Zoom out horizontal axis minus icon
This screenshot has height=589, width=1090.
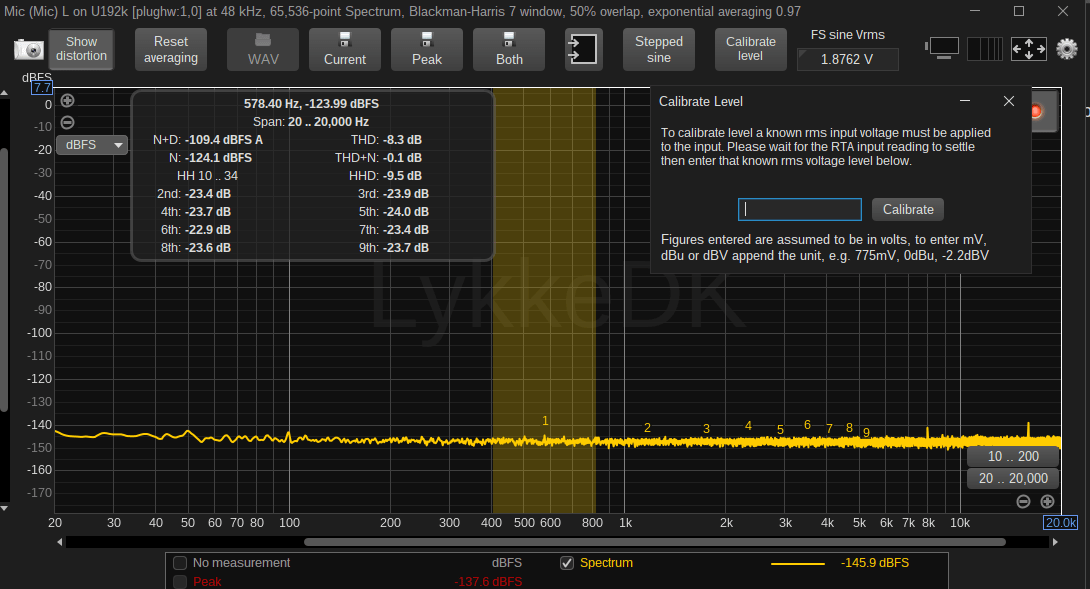(1023, 501)
